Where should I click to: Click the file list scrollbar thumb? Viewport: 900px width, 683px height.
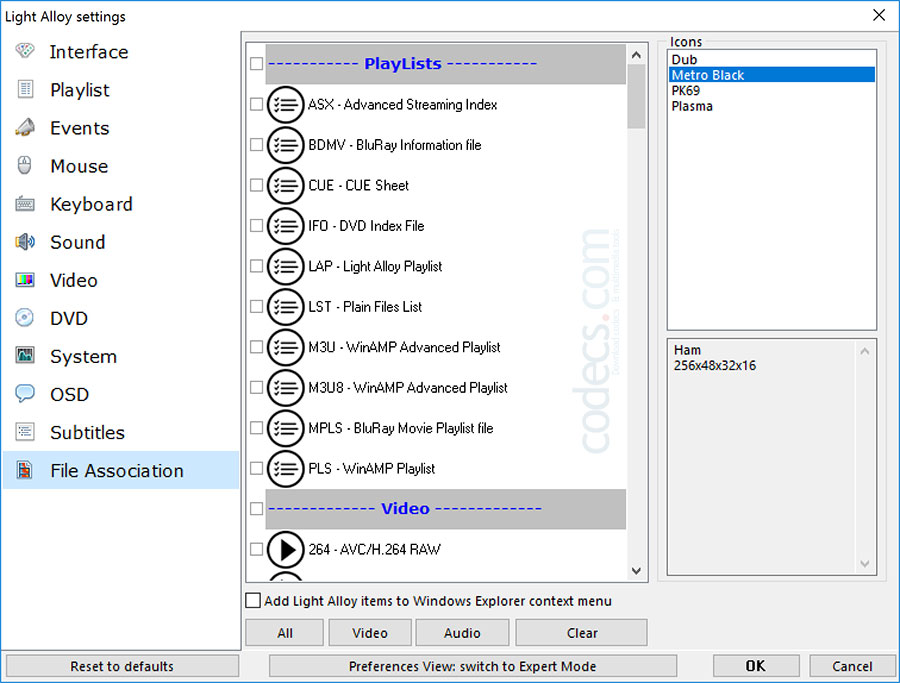pos(636,96)
